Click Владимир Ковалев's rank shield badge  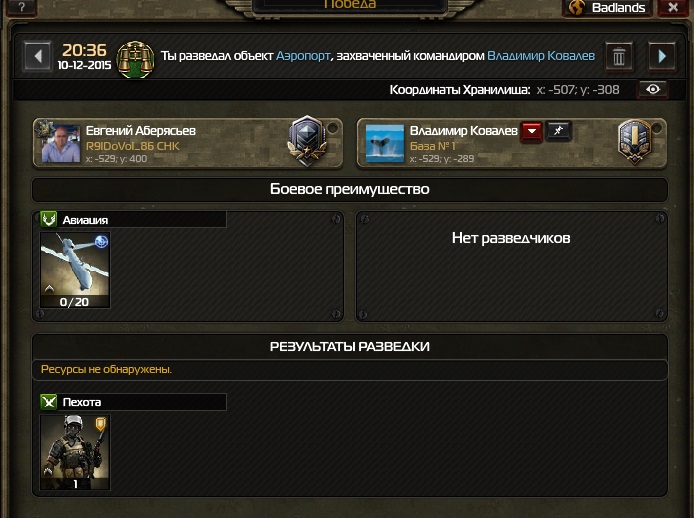coord(635,142)
